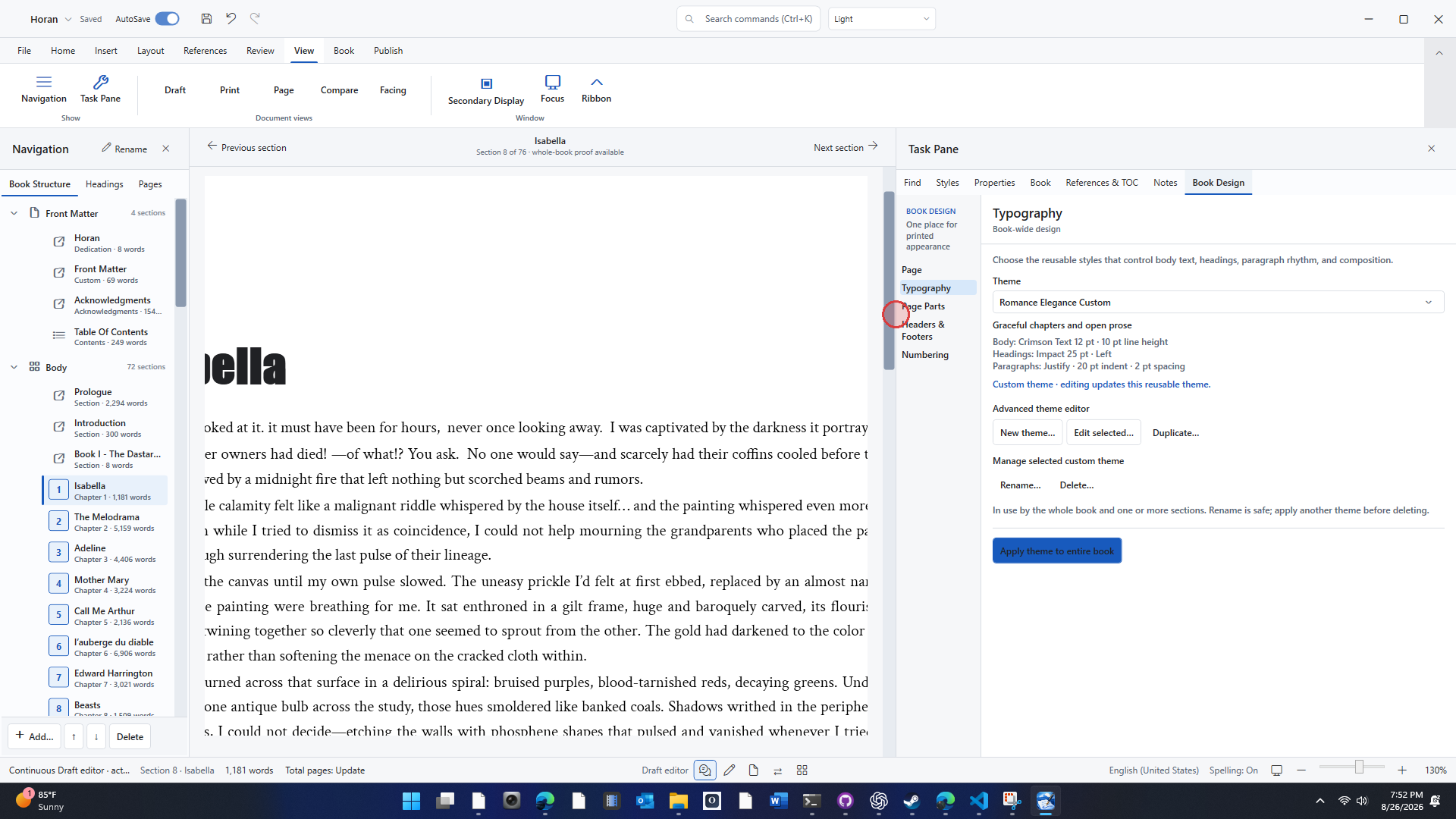
Task: Open Visual Studio Code from taskbar
Action: (978, 801)
